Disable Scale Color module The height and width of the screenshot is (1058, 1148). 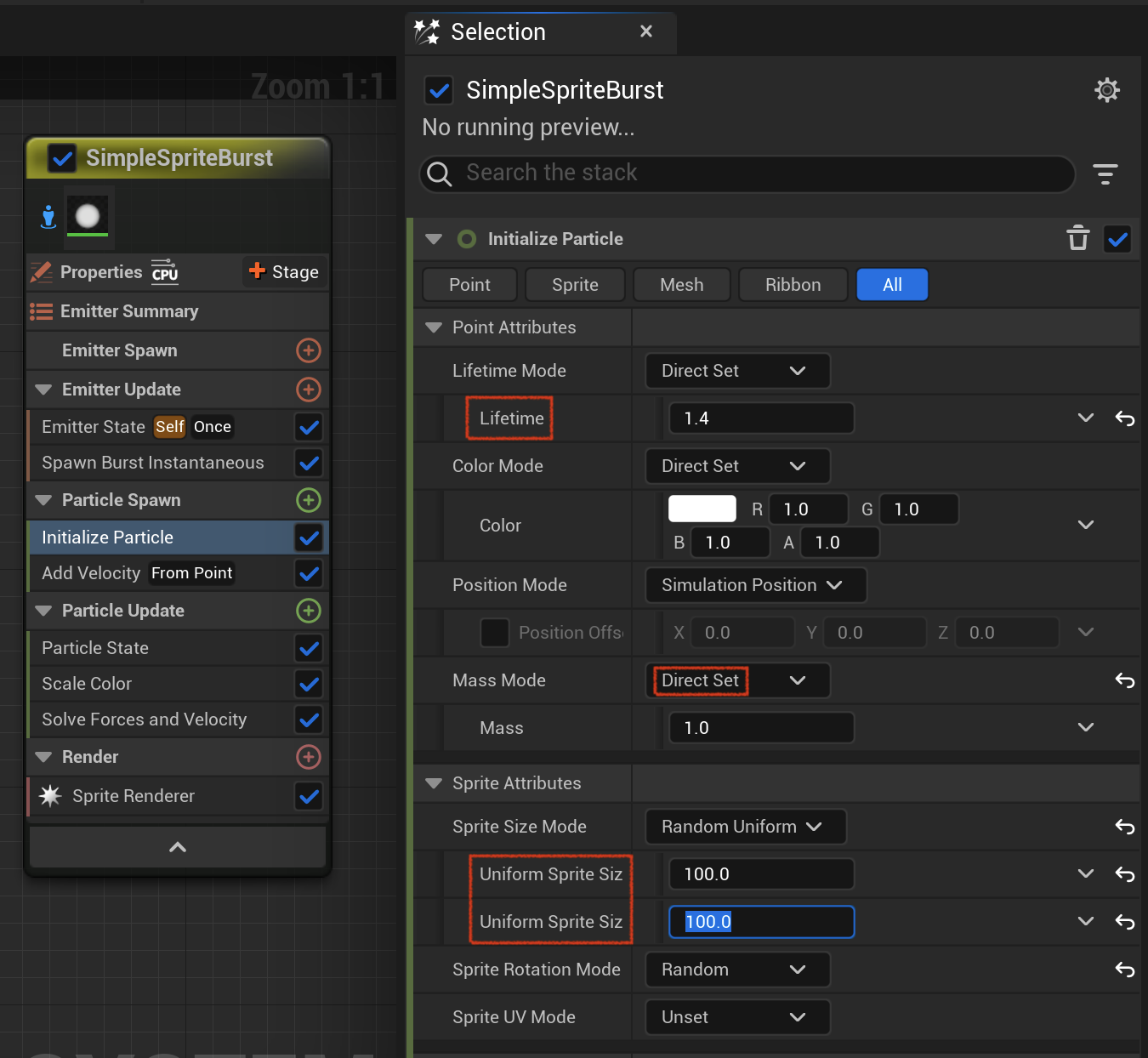pyautogui.click(x=309, y=683)
